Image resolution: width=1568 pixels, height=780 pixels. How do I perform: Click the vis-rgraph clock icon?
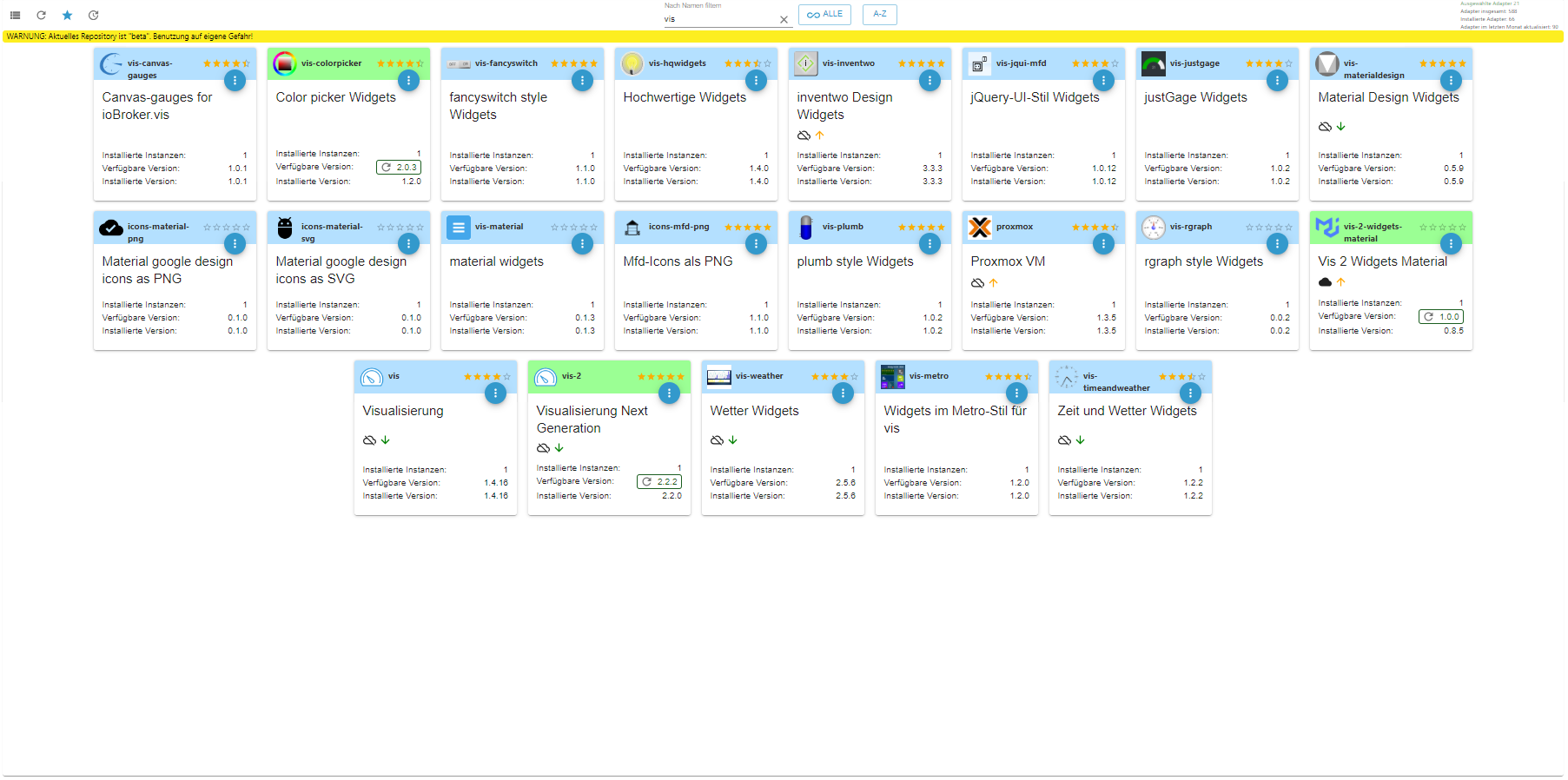[1153, 227]
